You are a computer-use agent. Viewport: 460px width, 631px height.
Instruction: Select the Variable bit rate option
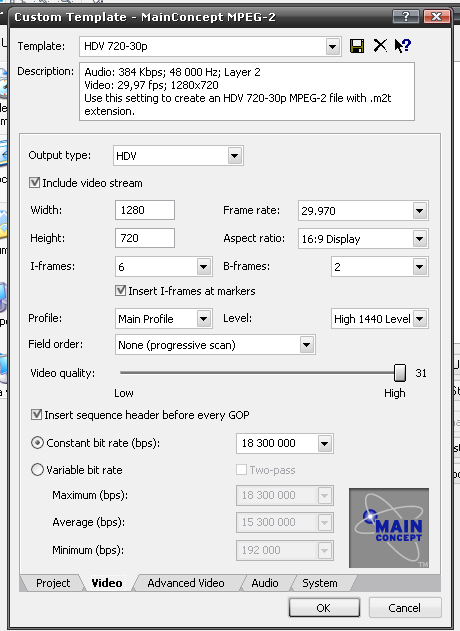(x=37, y=470)
